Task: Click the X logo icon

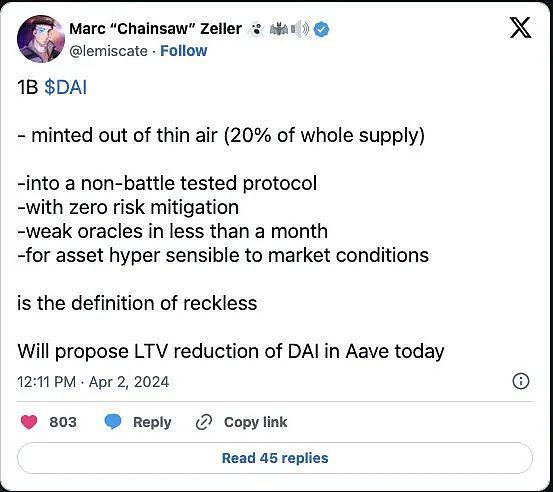Action: (521, 28)
